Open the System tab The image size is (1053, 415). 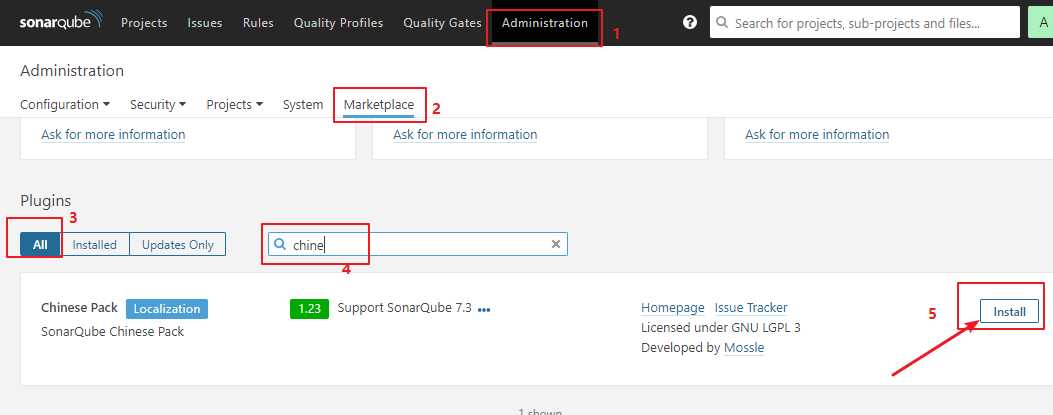303,105
